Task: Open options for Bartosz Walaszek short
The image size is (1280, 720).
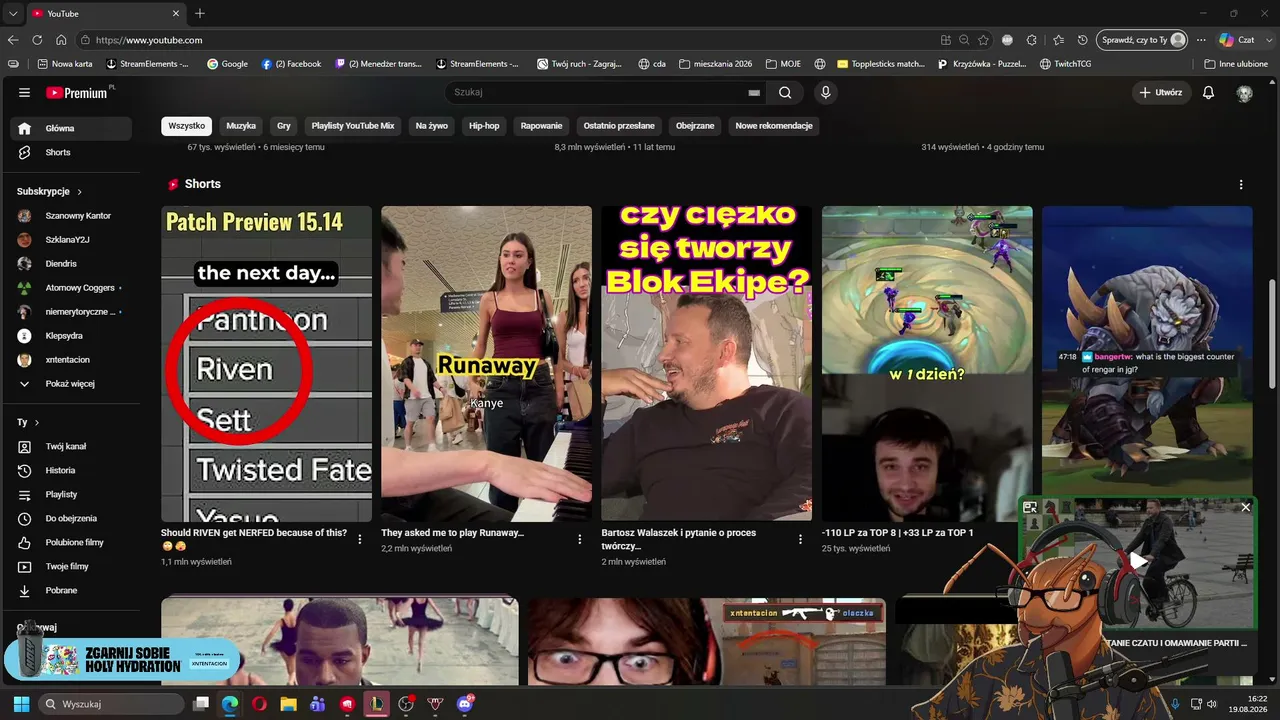Action: pyautogui.click(x=800, y=539)
